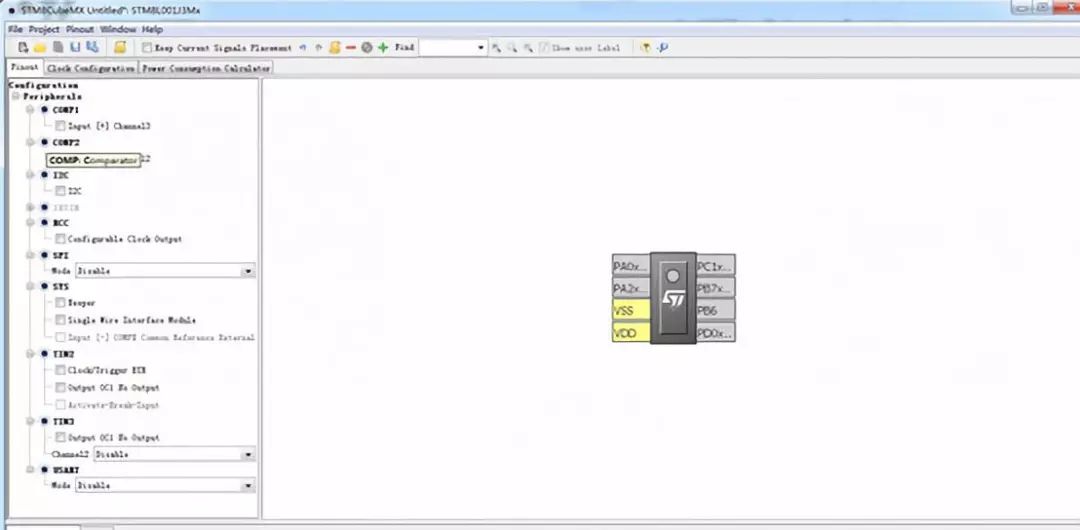1080x530 pixels.
Task: Click the yellow VSS pin
Action: click(631, 310)
